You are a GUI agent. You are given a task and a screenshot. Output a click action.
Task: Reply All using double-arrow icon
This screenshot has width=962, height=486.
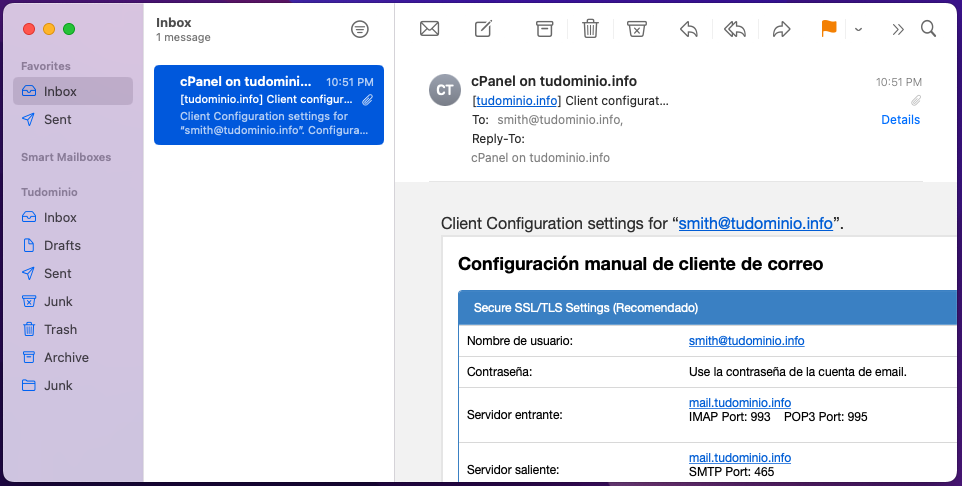[735, 29]
